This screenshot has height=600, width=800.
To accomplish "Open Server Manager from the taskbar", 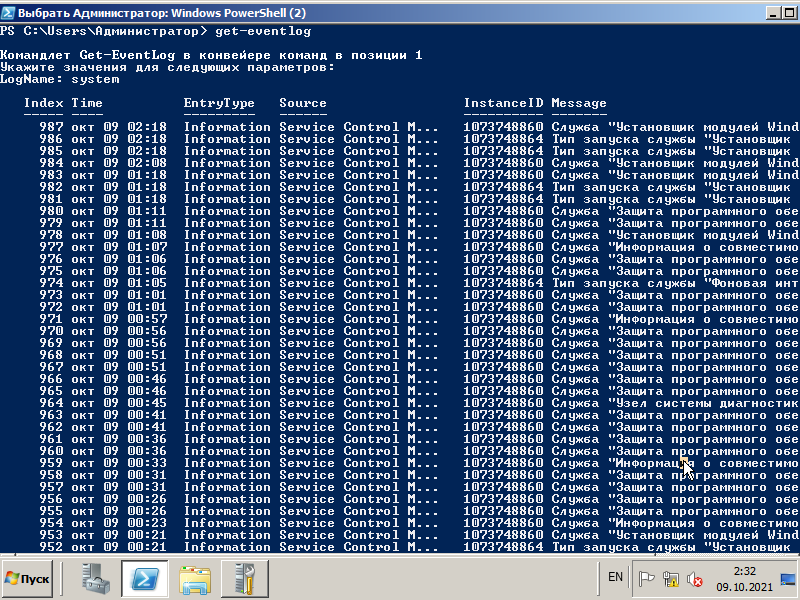I will (95, 579).
